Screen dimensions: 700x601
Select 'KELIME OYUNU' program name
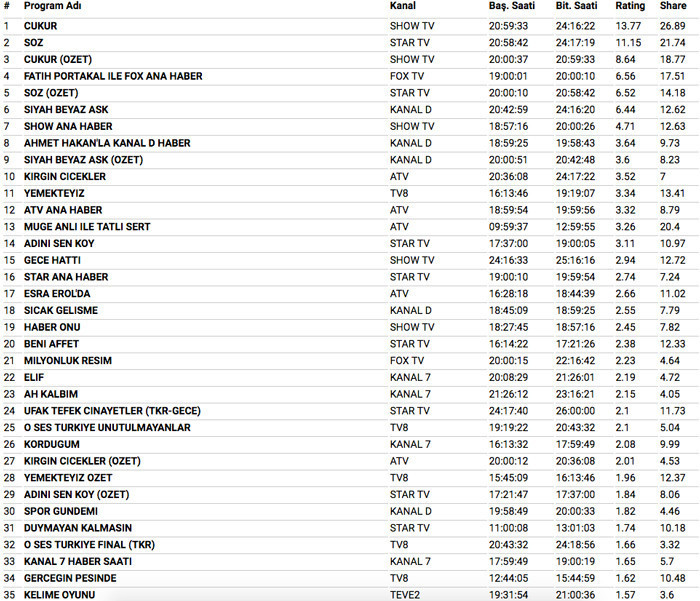[59, 595]
